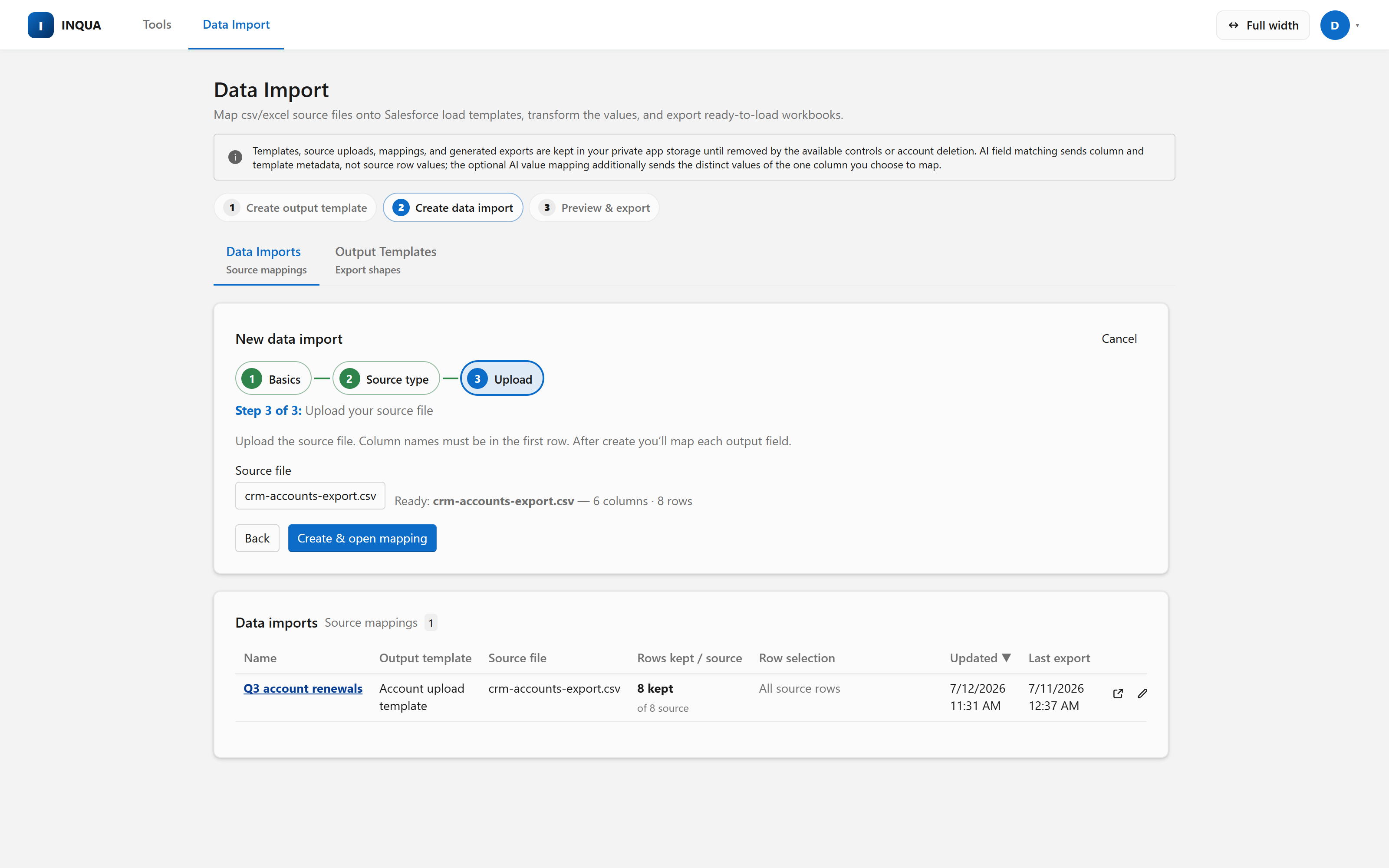Click the All source rows cell

[799, 688]
